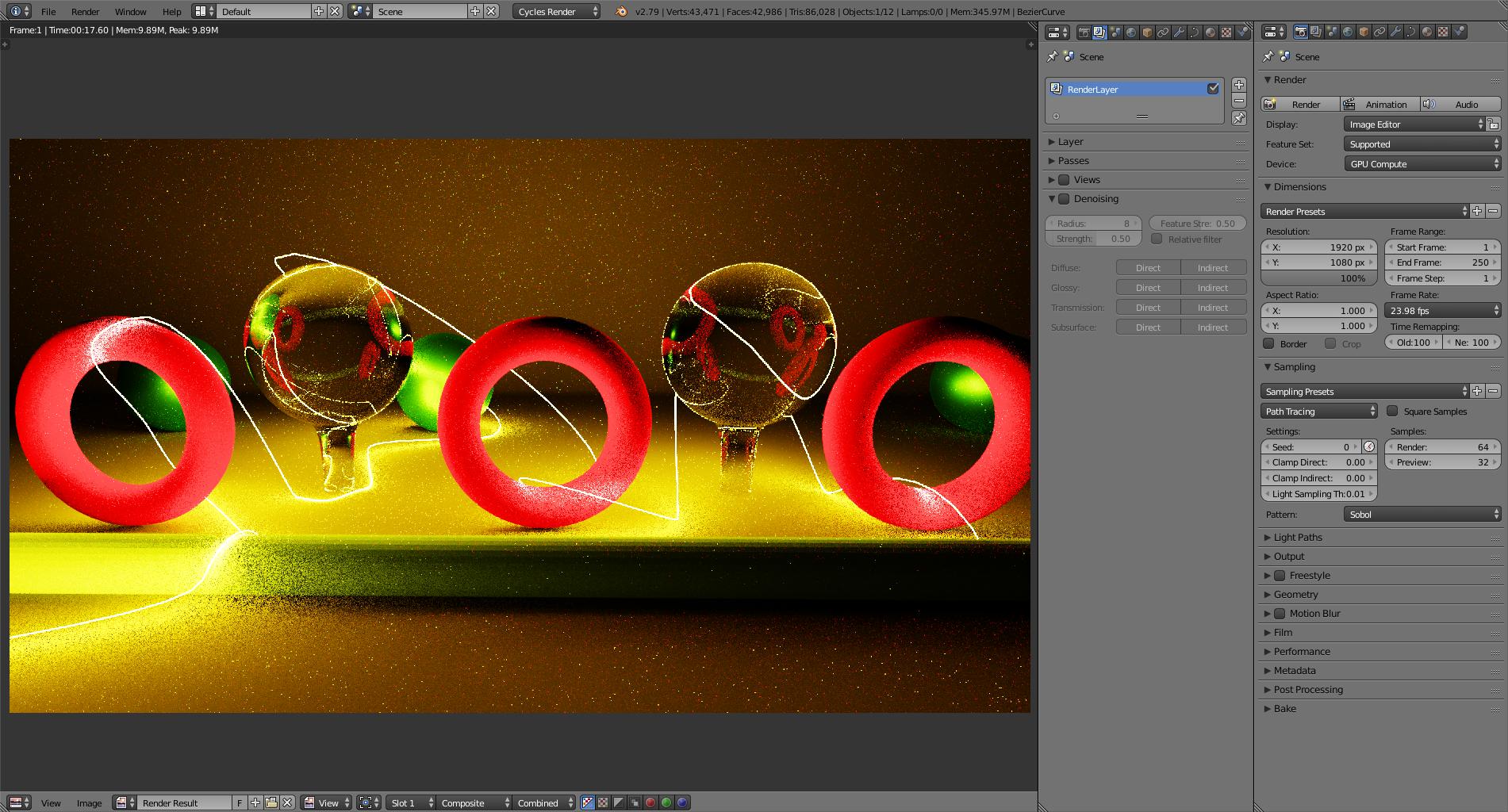Show red color channel only
The image size is (1508, 812).
point(650,802)
